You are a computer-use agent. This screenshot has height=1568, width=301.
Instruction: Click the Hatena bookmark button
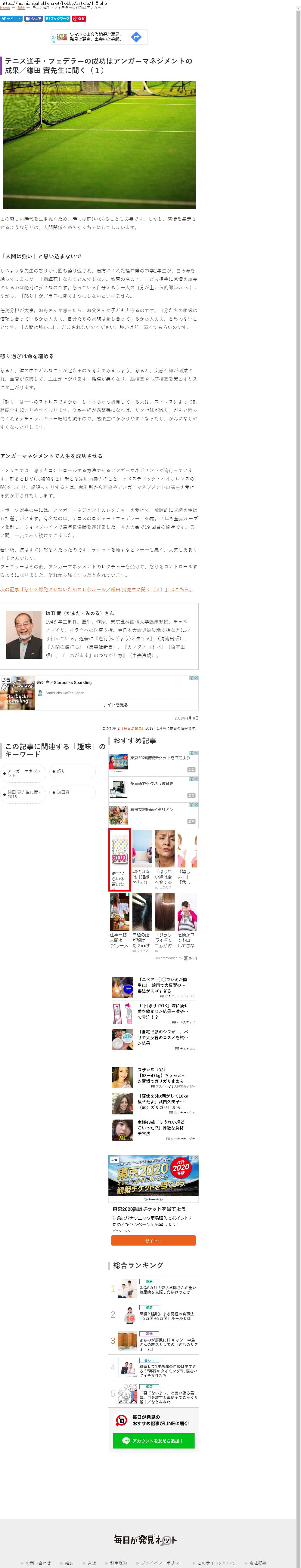click(57, 18)
